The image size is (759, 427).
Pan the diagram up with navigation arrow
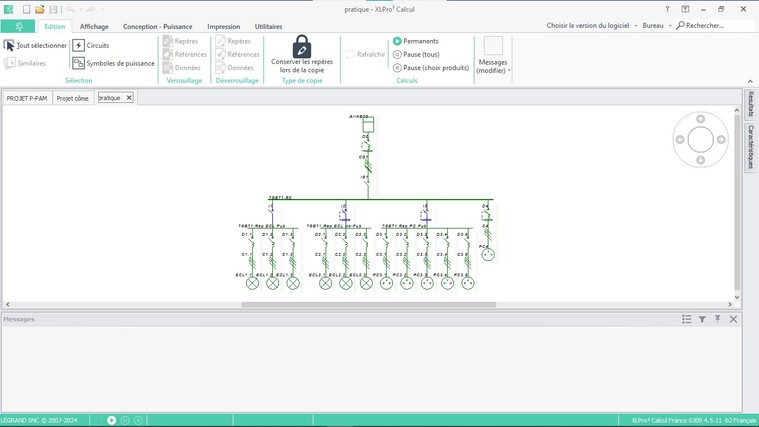click(700, 119)
